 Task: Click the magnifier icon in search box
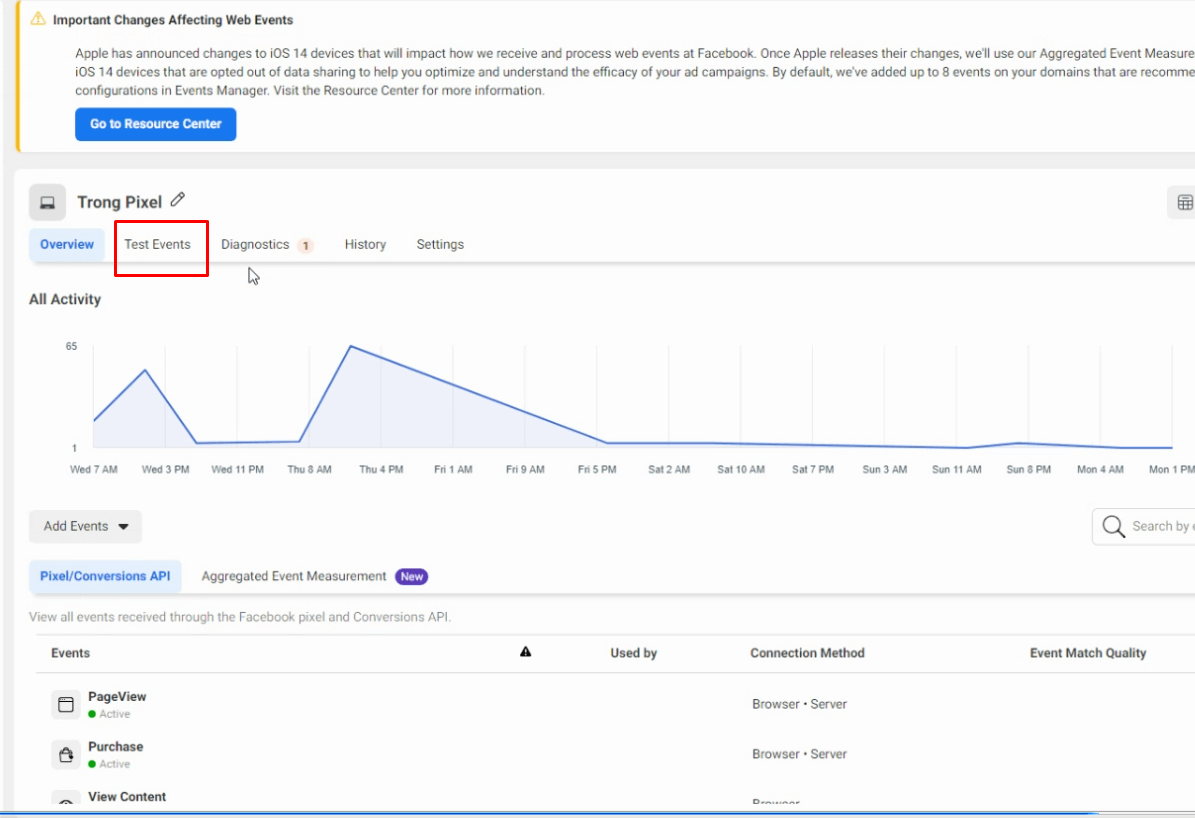tap(1113, 526)
